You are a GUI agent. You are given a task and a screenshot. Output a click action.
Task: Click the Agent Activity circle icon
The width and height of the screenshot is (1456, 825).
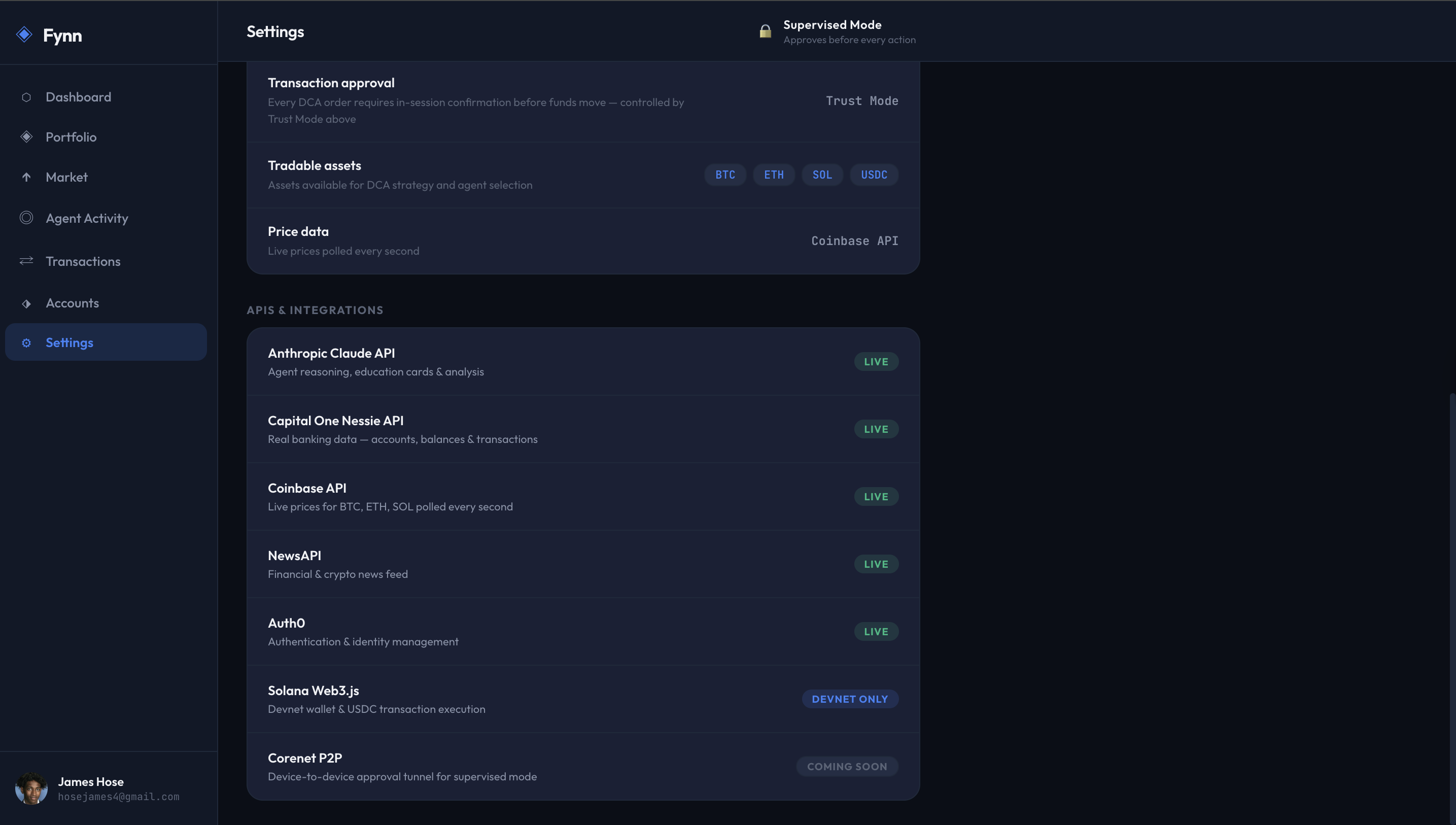point(26,218)
